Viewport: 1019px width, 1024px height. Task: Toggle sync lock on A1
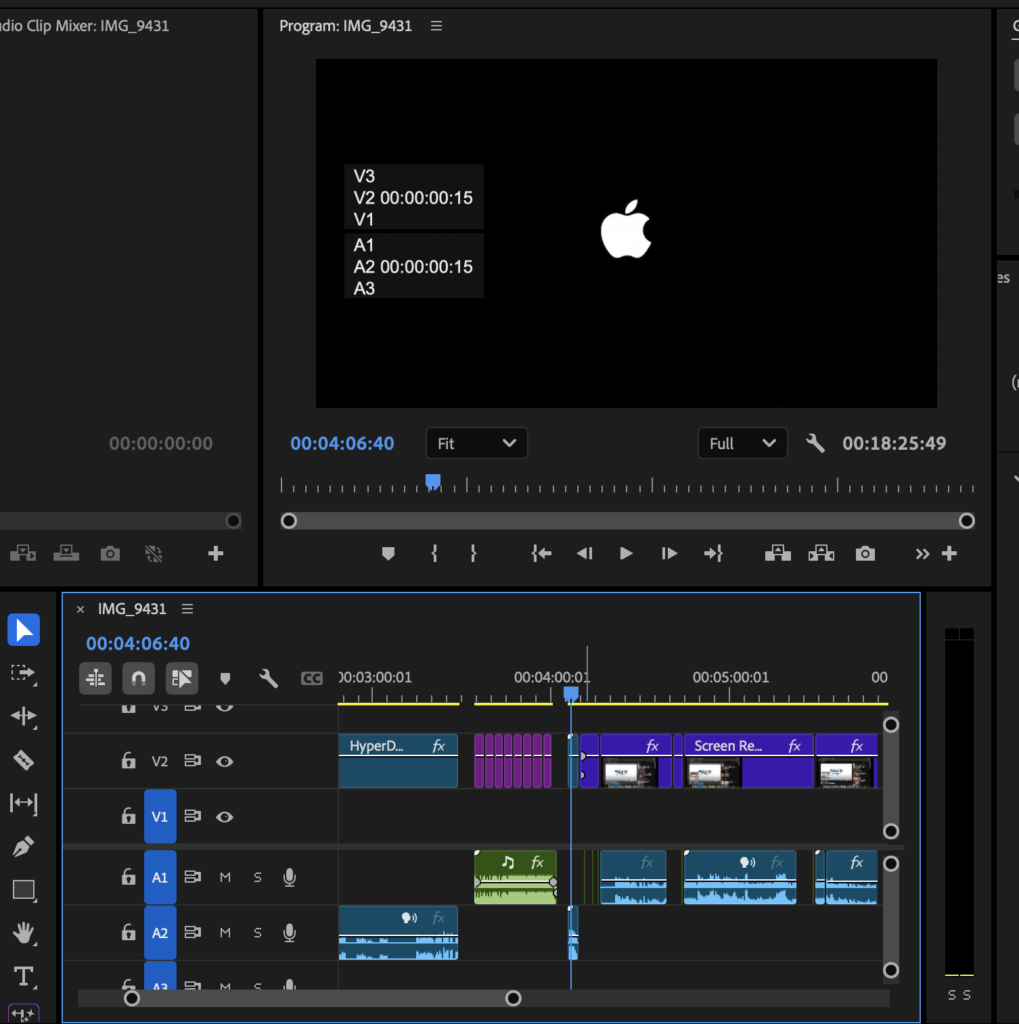click(x=193, y=876)
